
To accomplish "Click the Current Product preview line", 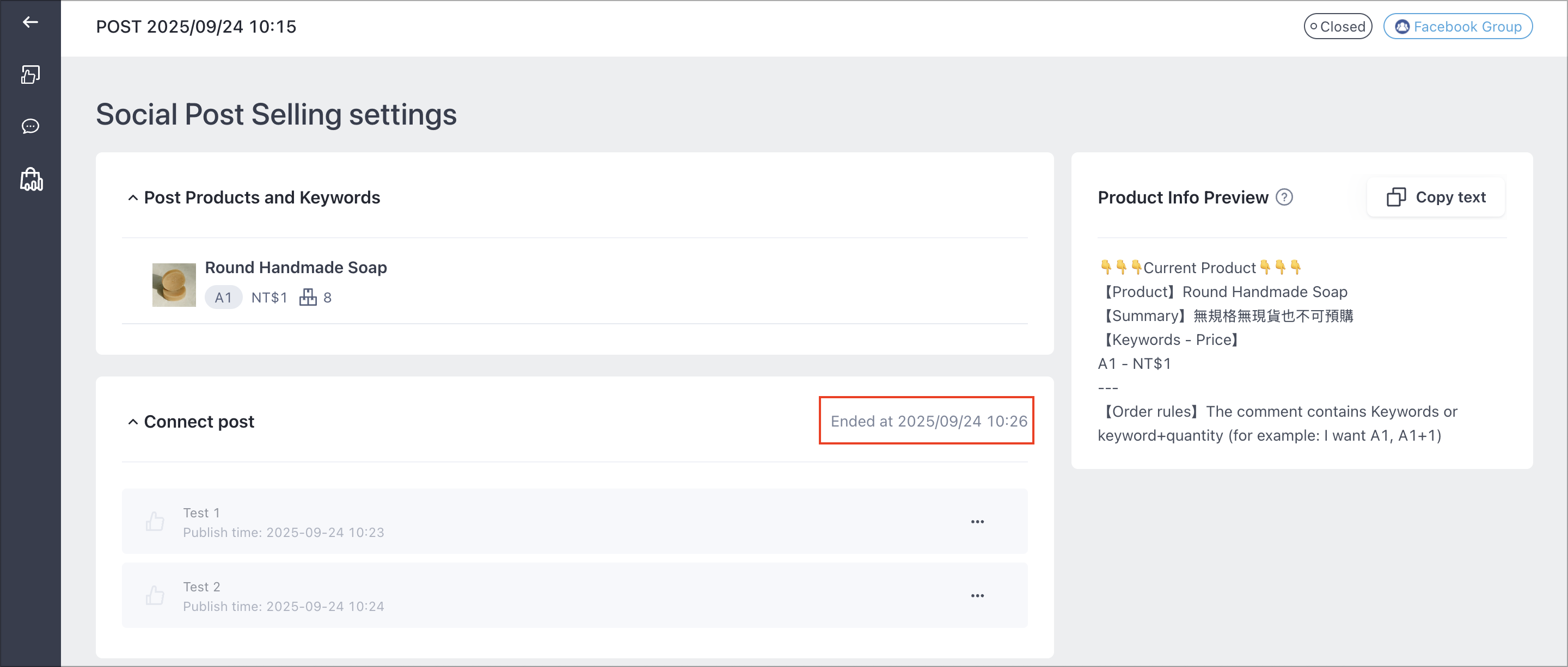I will pyautogui.click(x=1200, y=268).
